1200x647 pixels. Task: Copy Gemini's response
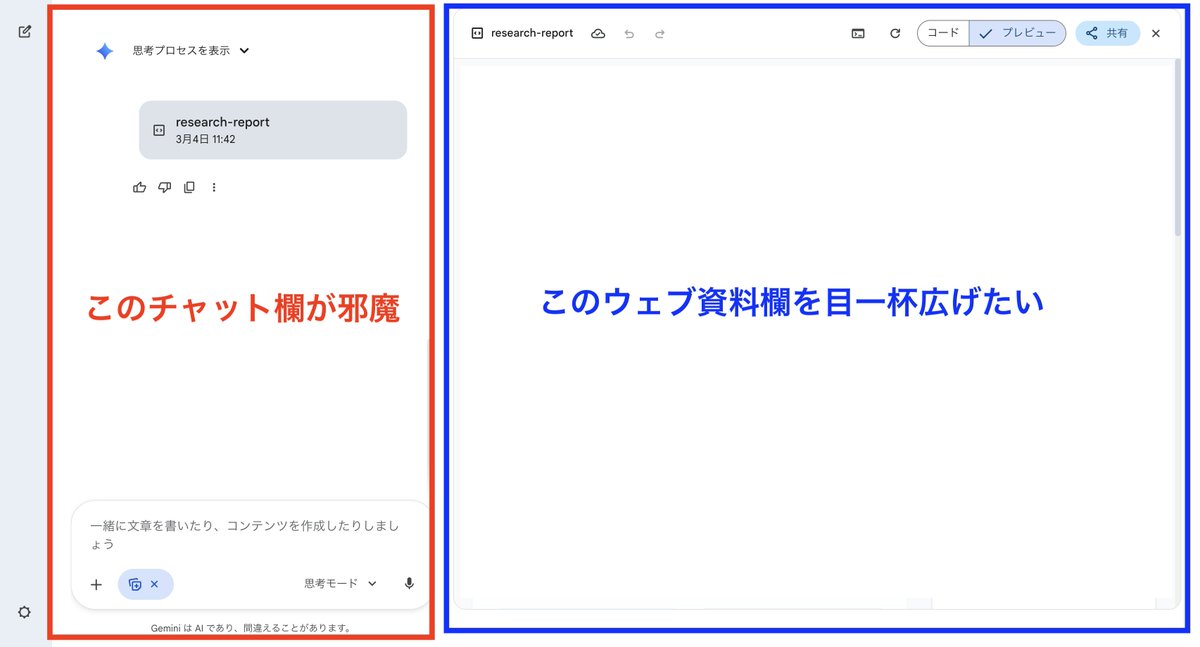pyautogui.click(x=189, y=187)
